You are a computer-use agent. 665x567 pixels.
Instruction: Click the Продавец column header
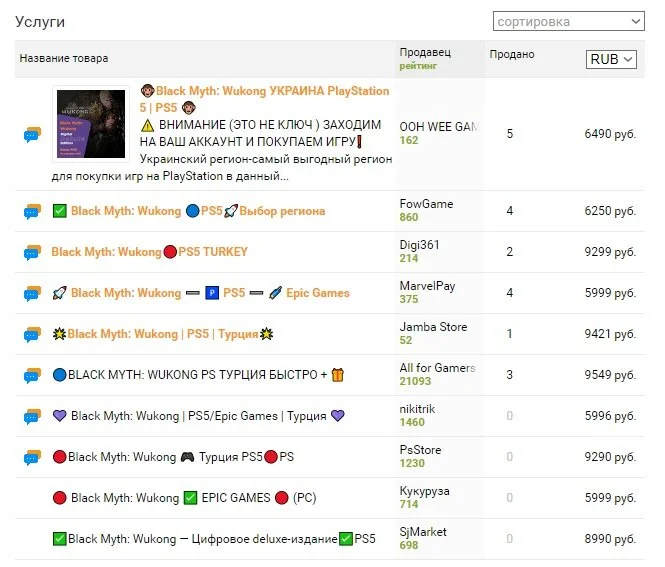click(x=425, y=53)
